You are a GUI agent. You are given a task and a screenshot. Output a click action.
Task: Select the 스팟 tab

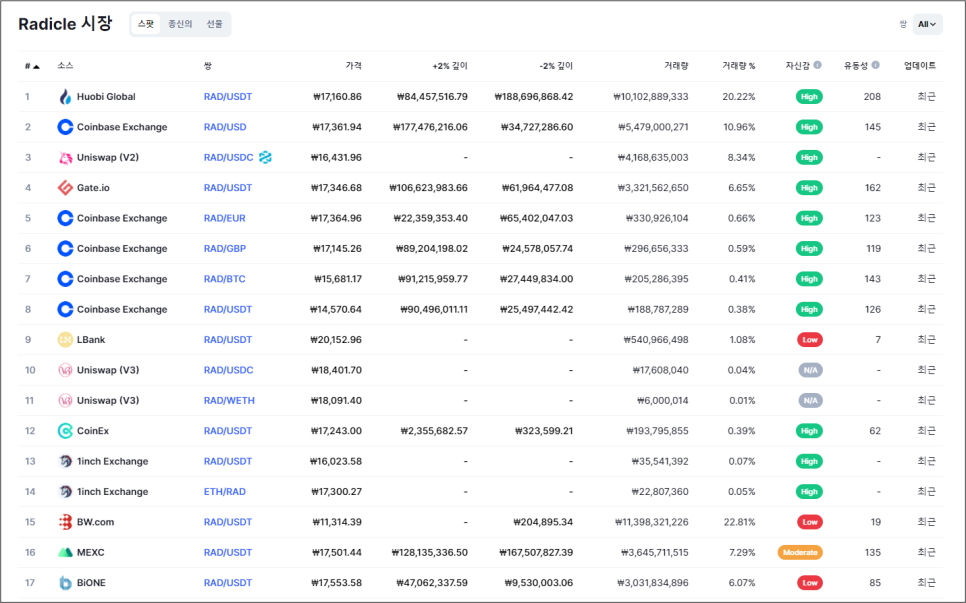[146, 24]
